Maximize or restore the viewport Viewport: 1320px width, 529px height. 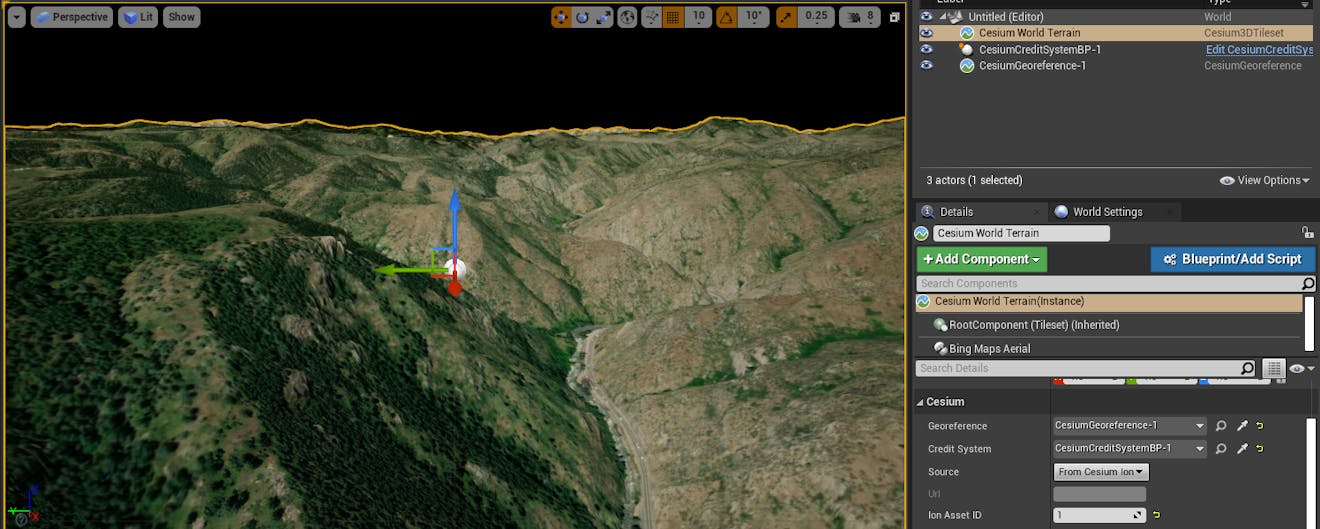(894, 17)
